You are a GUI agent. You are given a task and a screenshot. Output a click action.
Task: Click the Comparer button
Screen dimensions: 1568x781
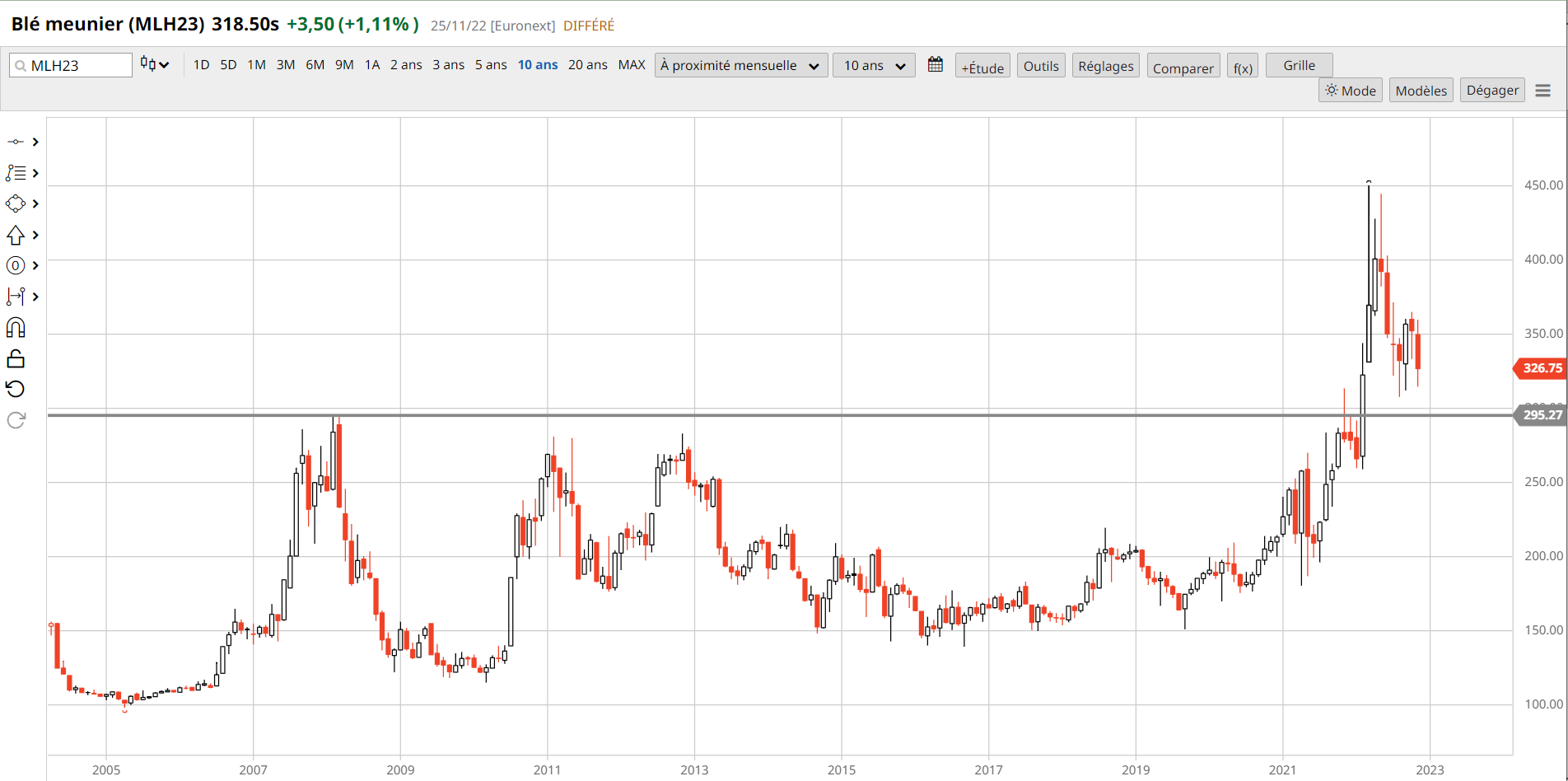pyautogui.click(x=1183, y=68)
